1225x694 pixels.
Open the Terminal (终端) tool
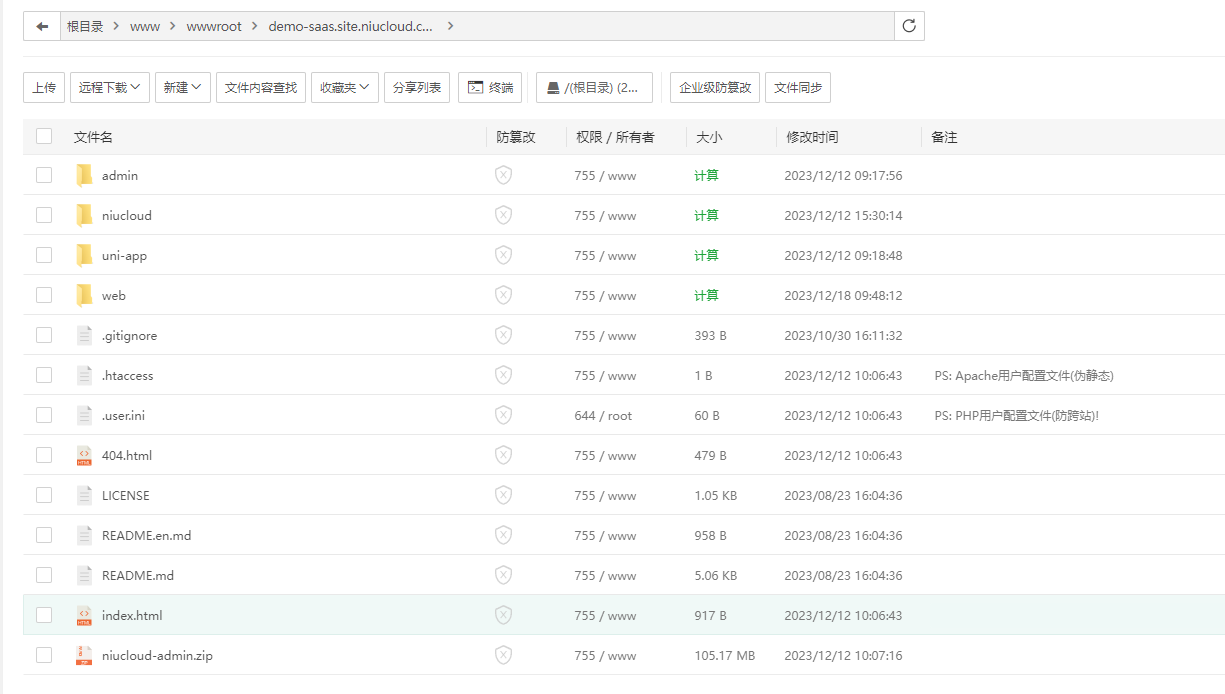tap(490, 87)
